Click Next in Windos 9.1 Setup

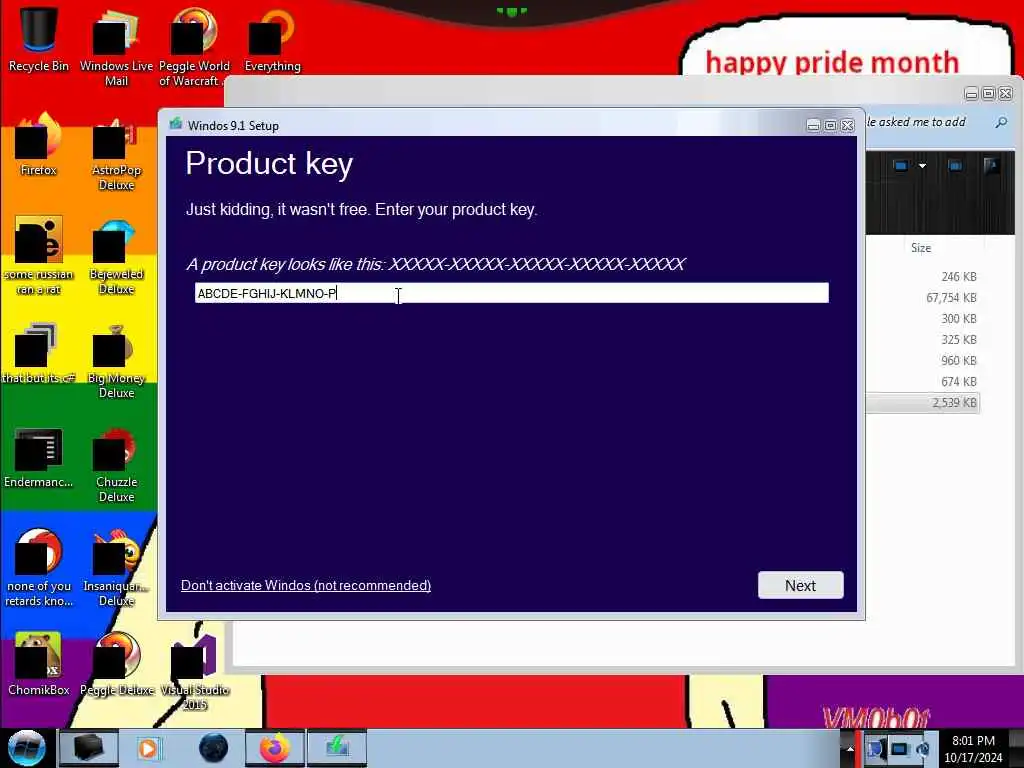coord(801,585)
